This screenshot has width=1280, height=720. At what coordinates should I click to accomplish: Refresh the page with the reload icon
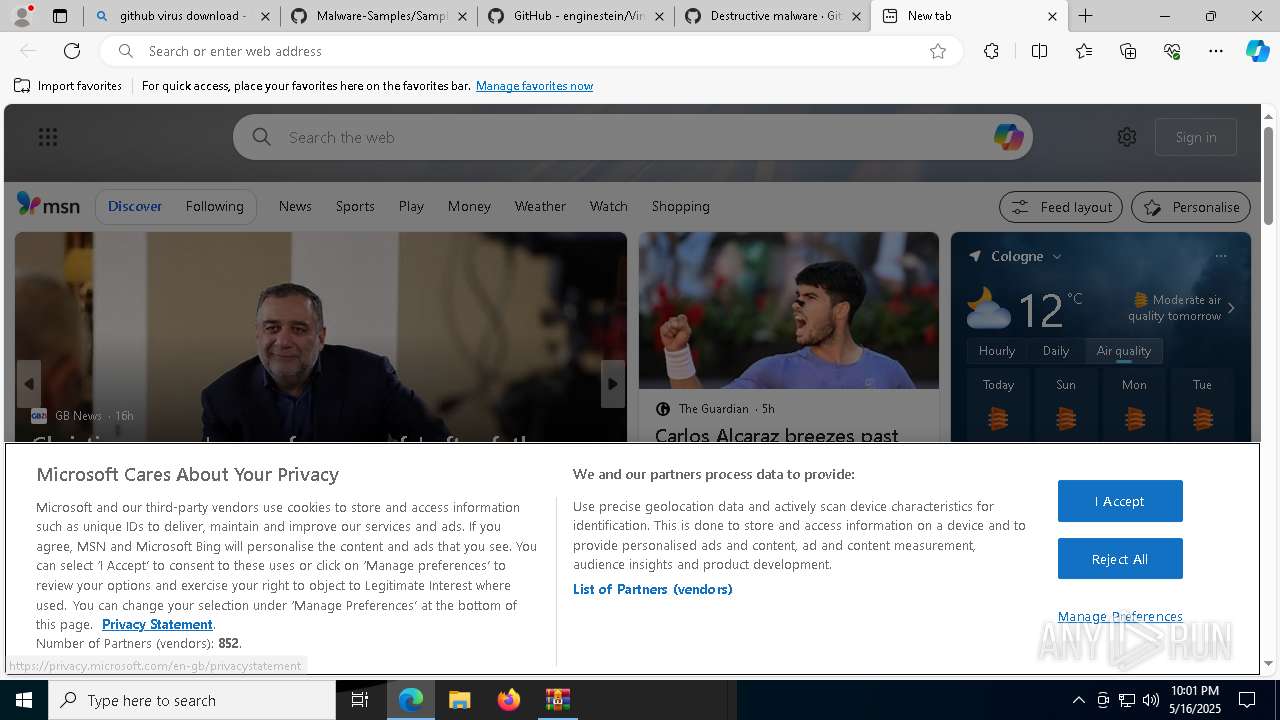pyautogui.click(x=72, y=51)
